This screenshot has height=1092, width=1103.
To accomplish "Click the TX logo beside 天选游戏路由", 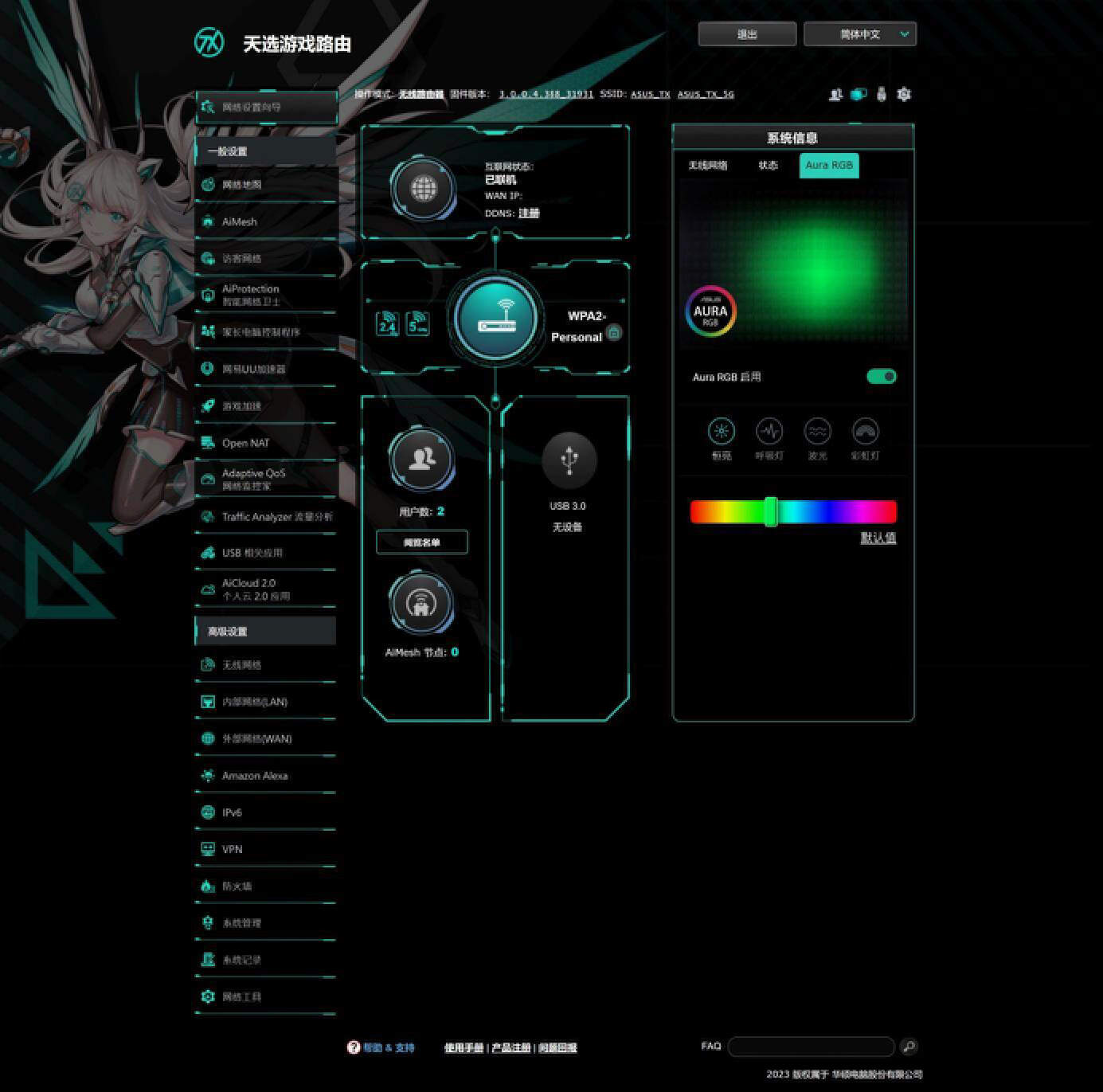I will coord(209,41).
